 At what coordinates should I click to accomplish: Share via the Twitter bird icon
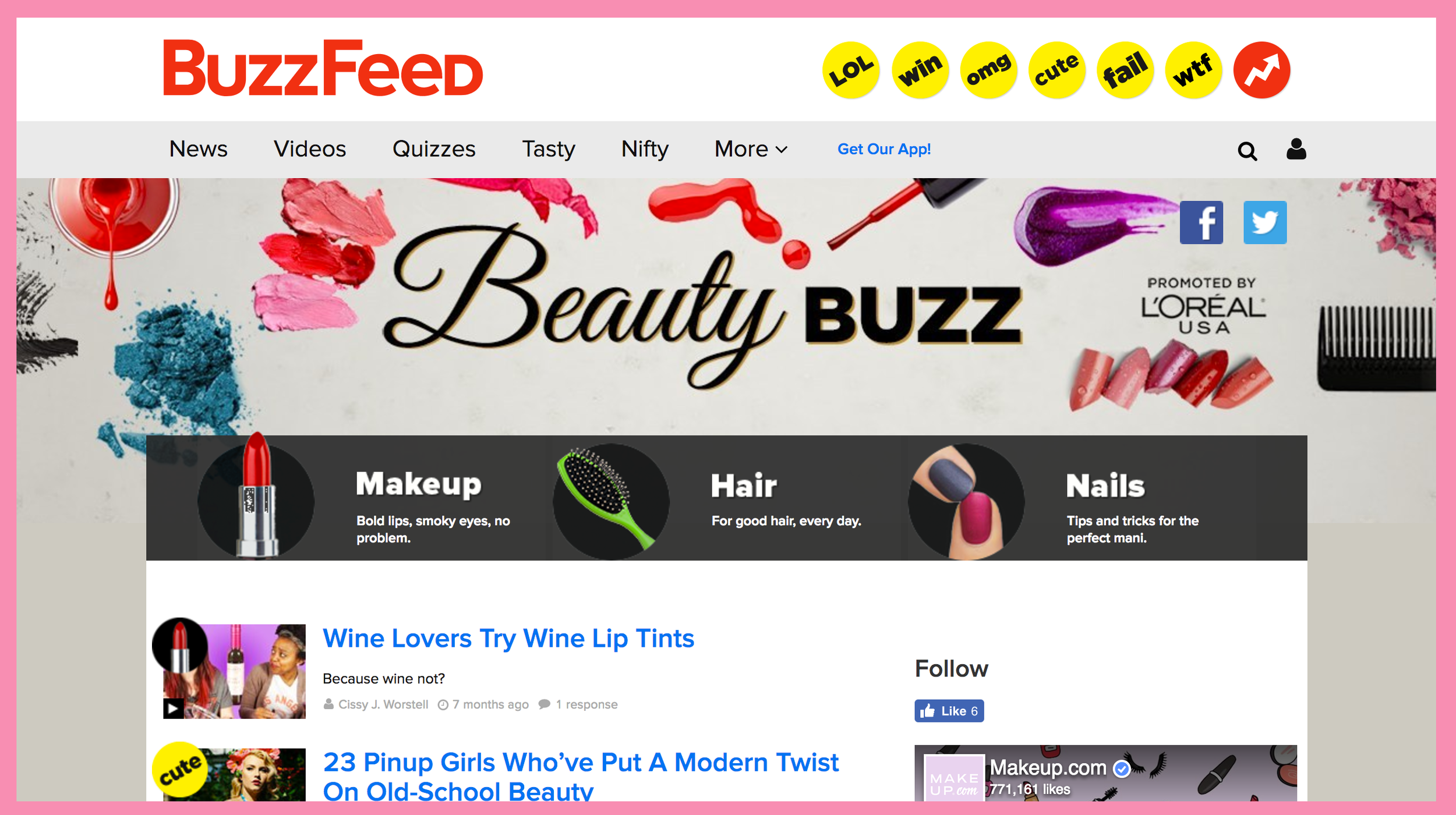point(1265,222)
